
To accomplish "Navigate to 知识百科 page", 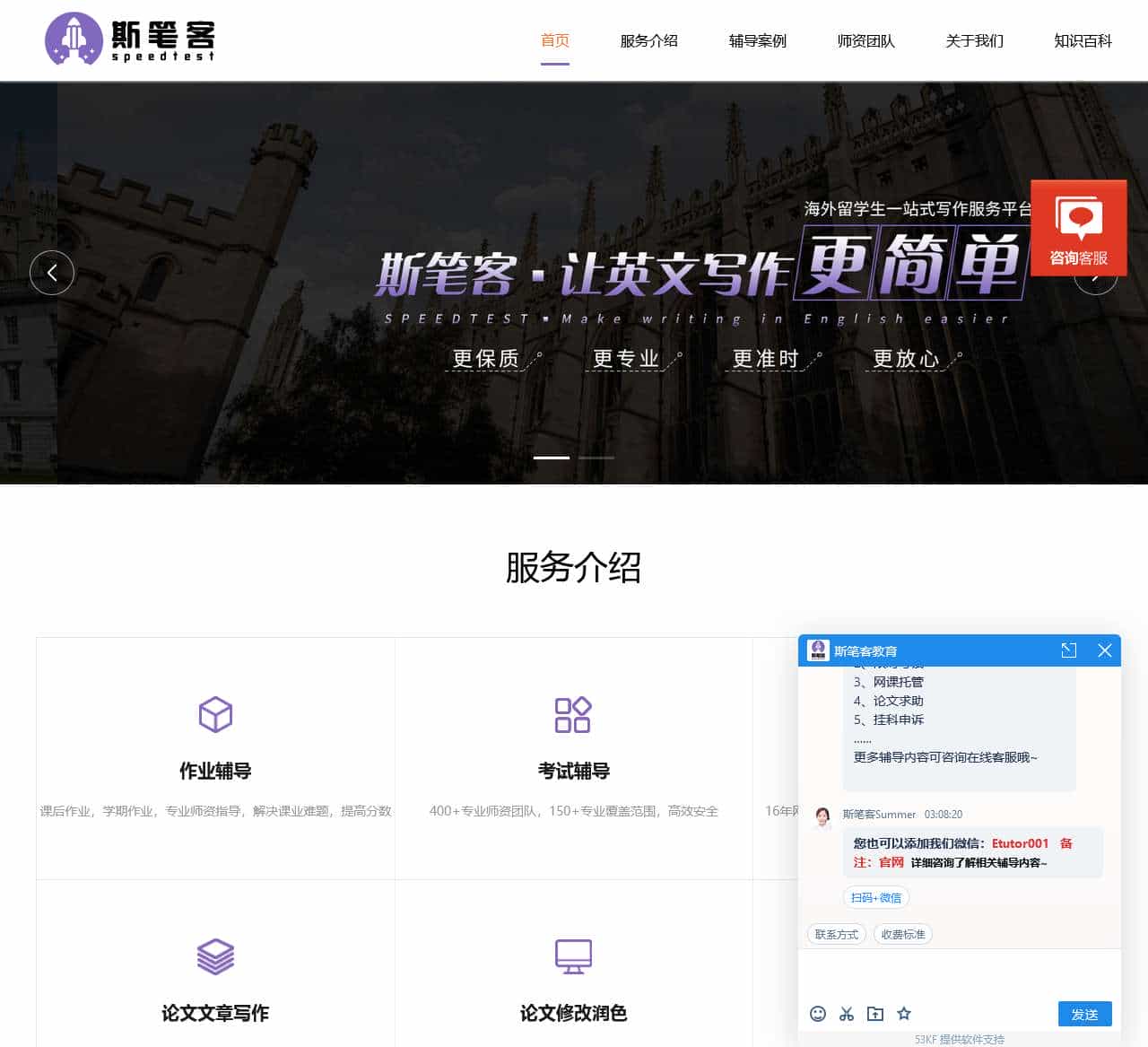I will tap(1083, 41).
